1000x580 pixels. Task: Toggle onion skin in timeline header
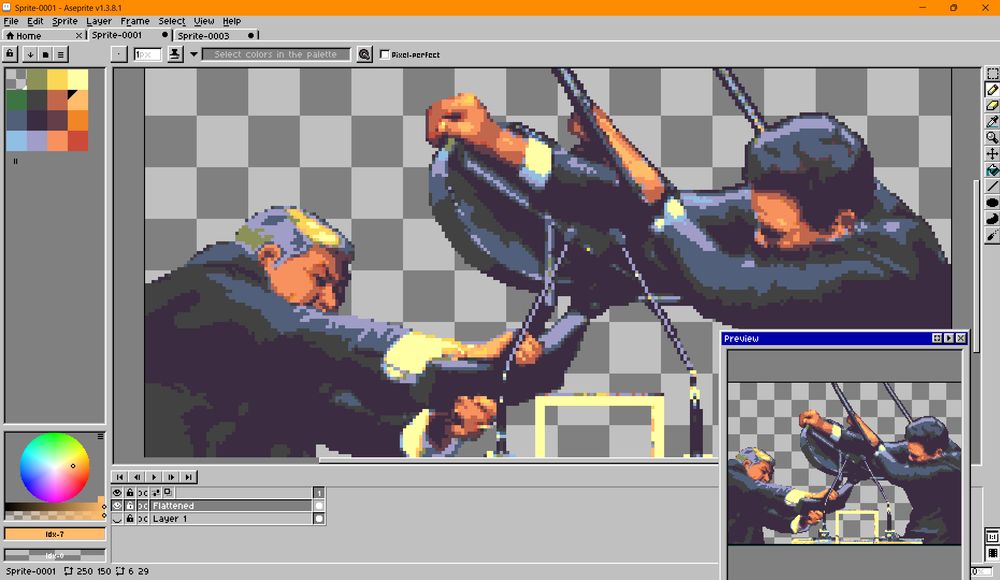point(168,492)
